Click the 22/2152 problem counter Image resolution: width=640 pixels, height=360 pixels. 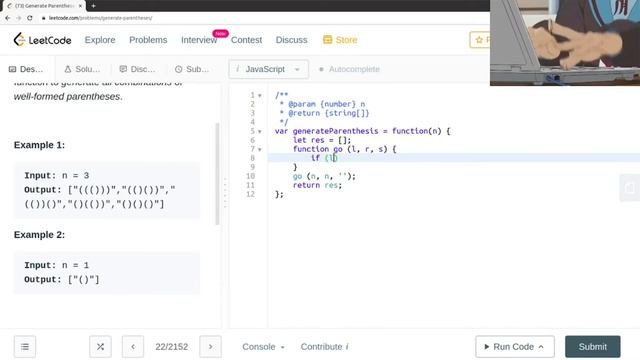pyautogui.click(x=171, y=347)
